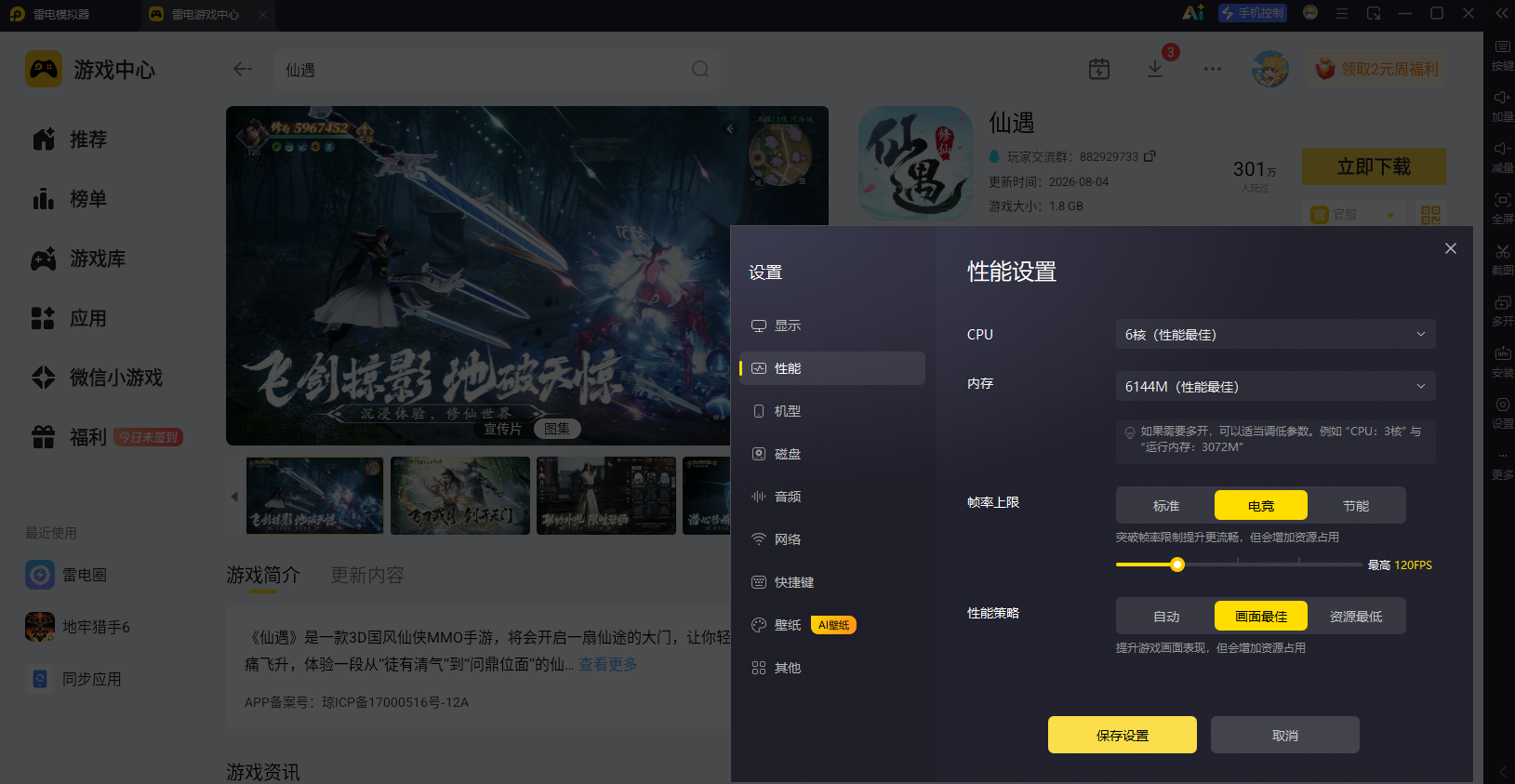Open 多开 multi-instance in right toolbar
The width and height of the screenshot is (1515, 784).
[1502, 312]
